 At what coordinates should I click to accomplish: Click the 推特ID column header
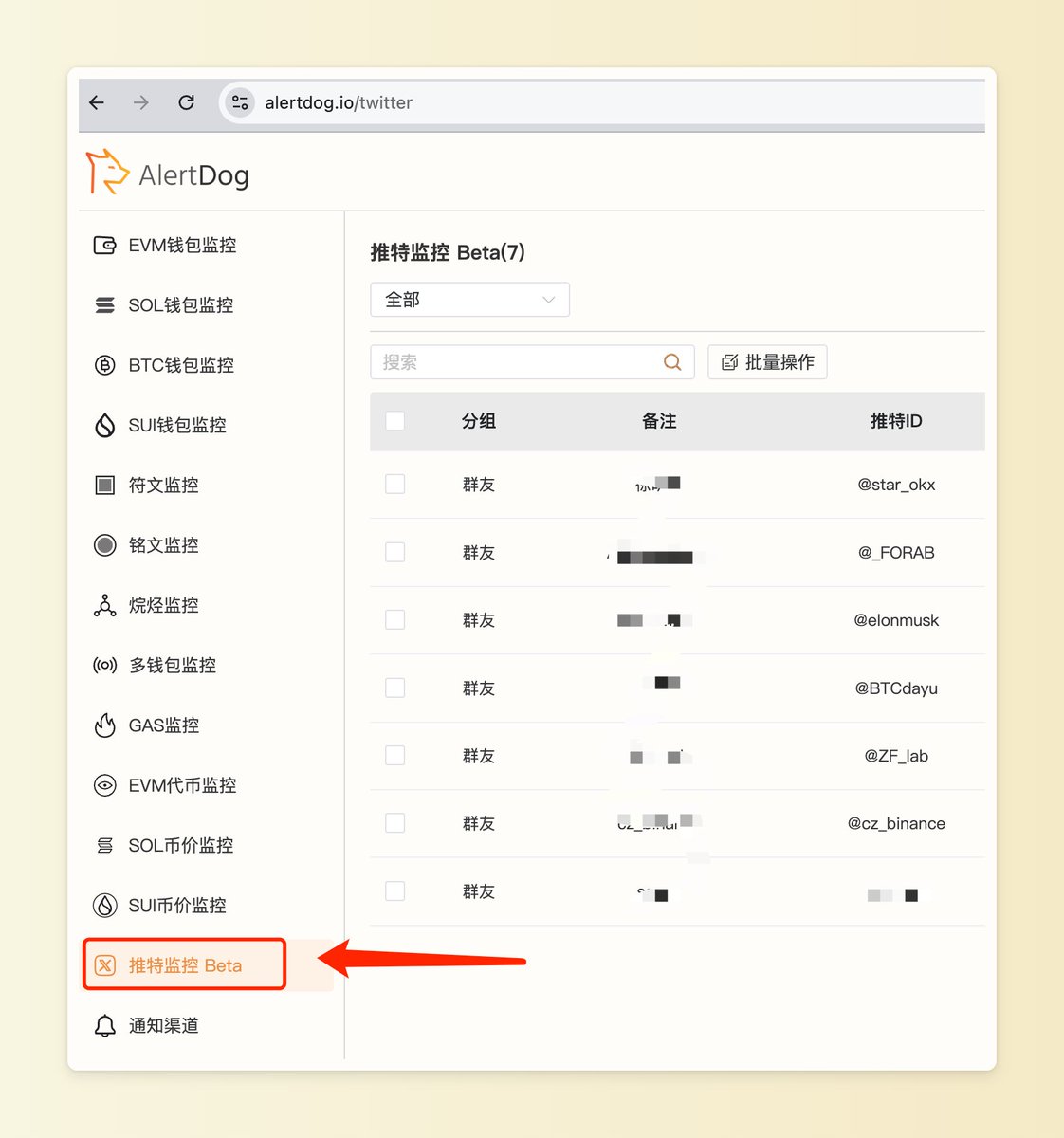pyautogui.click(x=896, y=421)
